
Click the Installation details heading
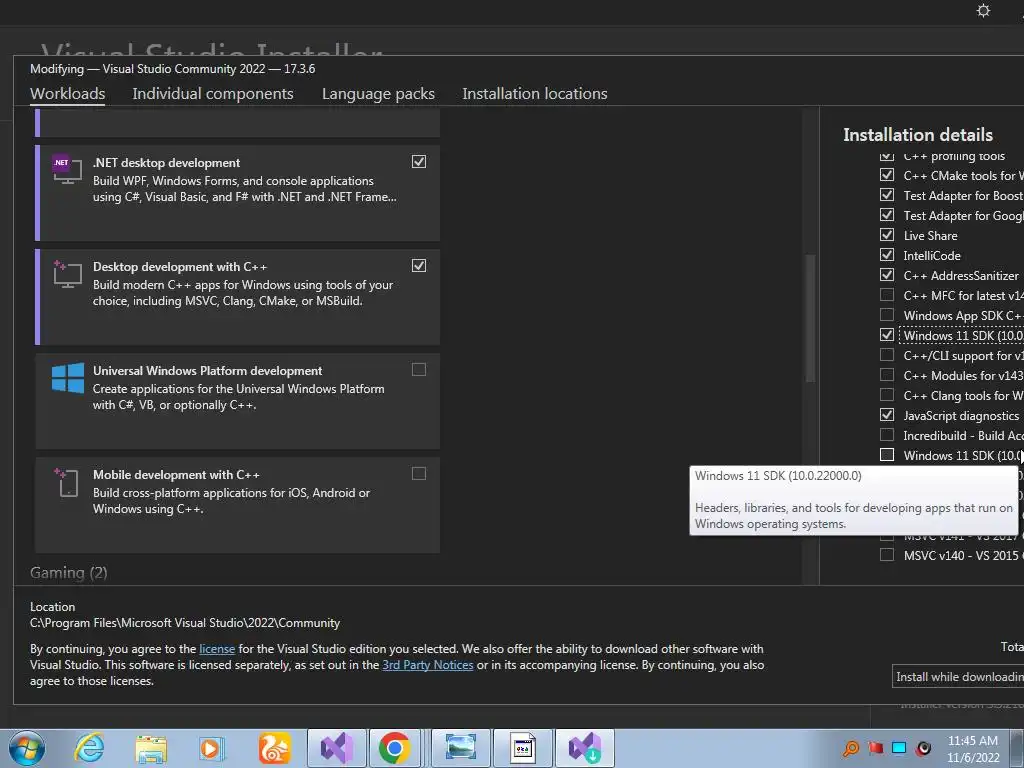[x=918, y=135]
